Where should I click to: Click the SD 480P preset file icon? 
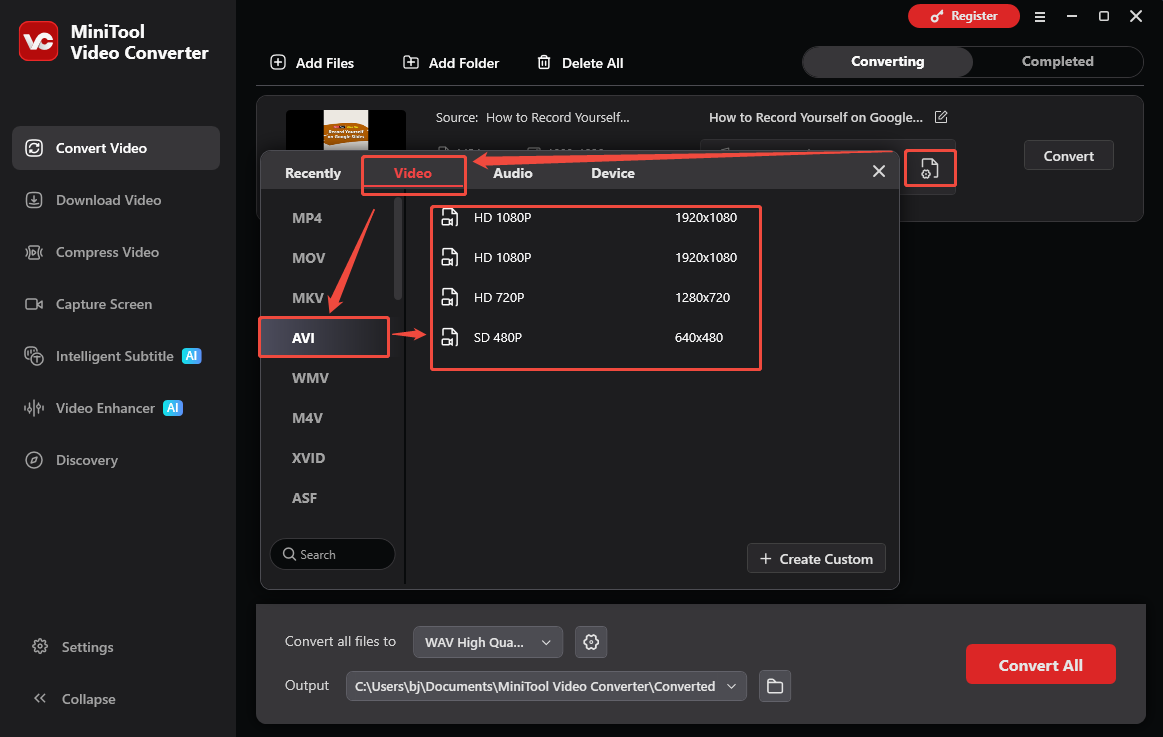tap(449, 337)
